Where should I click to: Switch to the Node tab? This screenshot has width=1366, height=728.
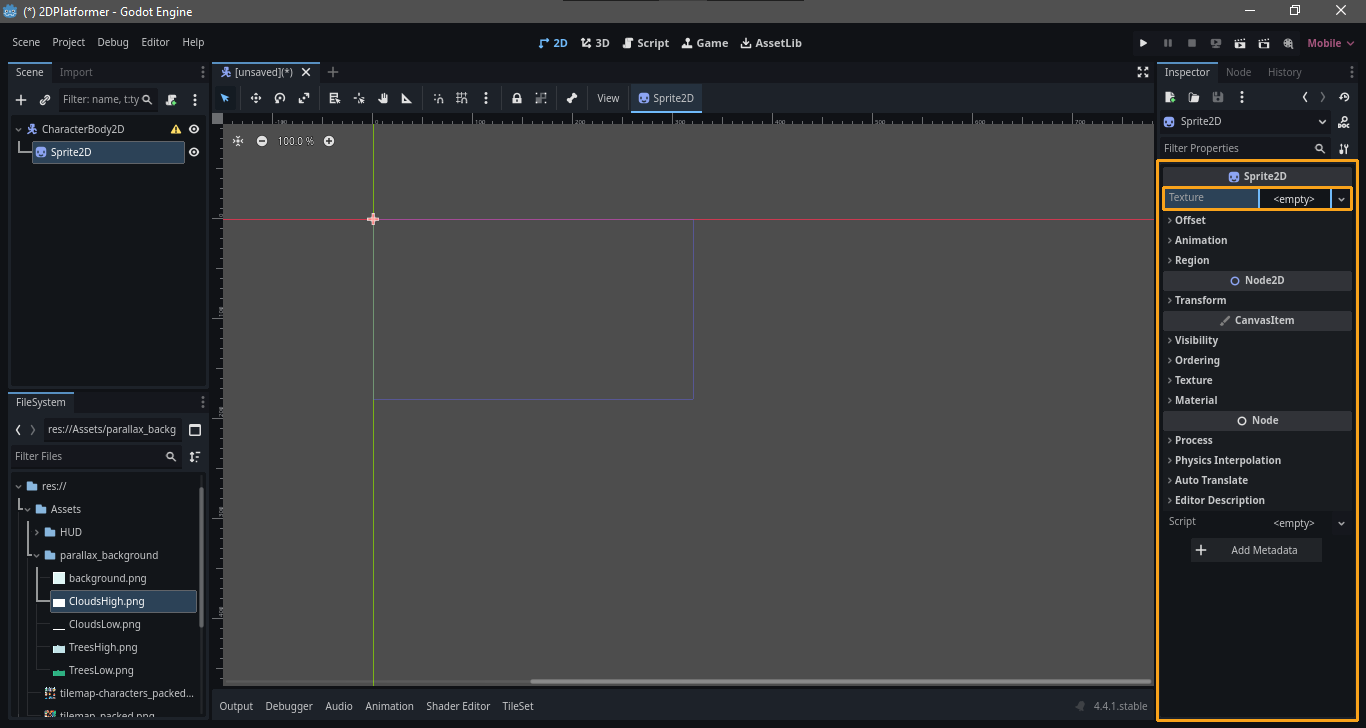pos(1238,72)
